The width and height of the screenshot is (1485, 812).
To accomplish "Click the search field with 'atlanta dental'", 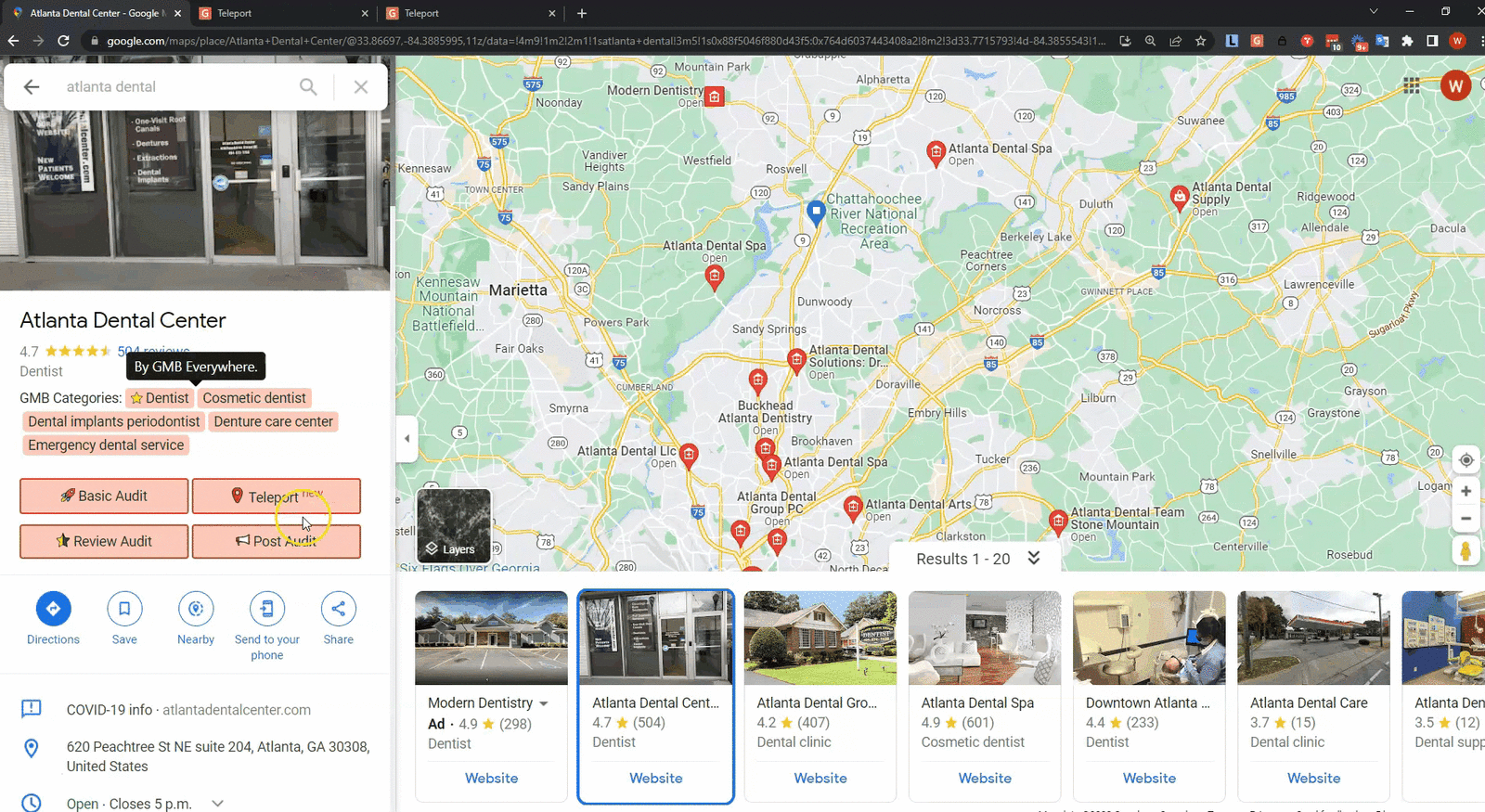I will pyautogui.click(x=176, y=86).
